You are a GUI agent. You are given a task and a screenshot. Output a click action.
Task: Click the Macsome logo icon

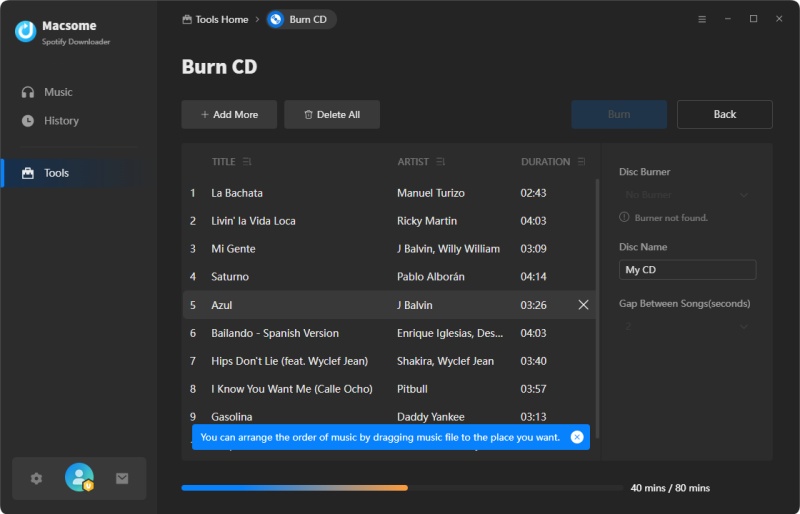(x=26, y=31)
